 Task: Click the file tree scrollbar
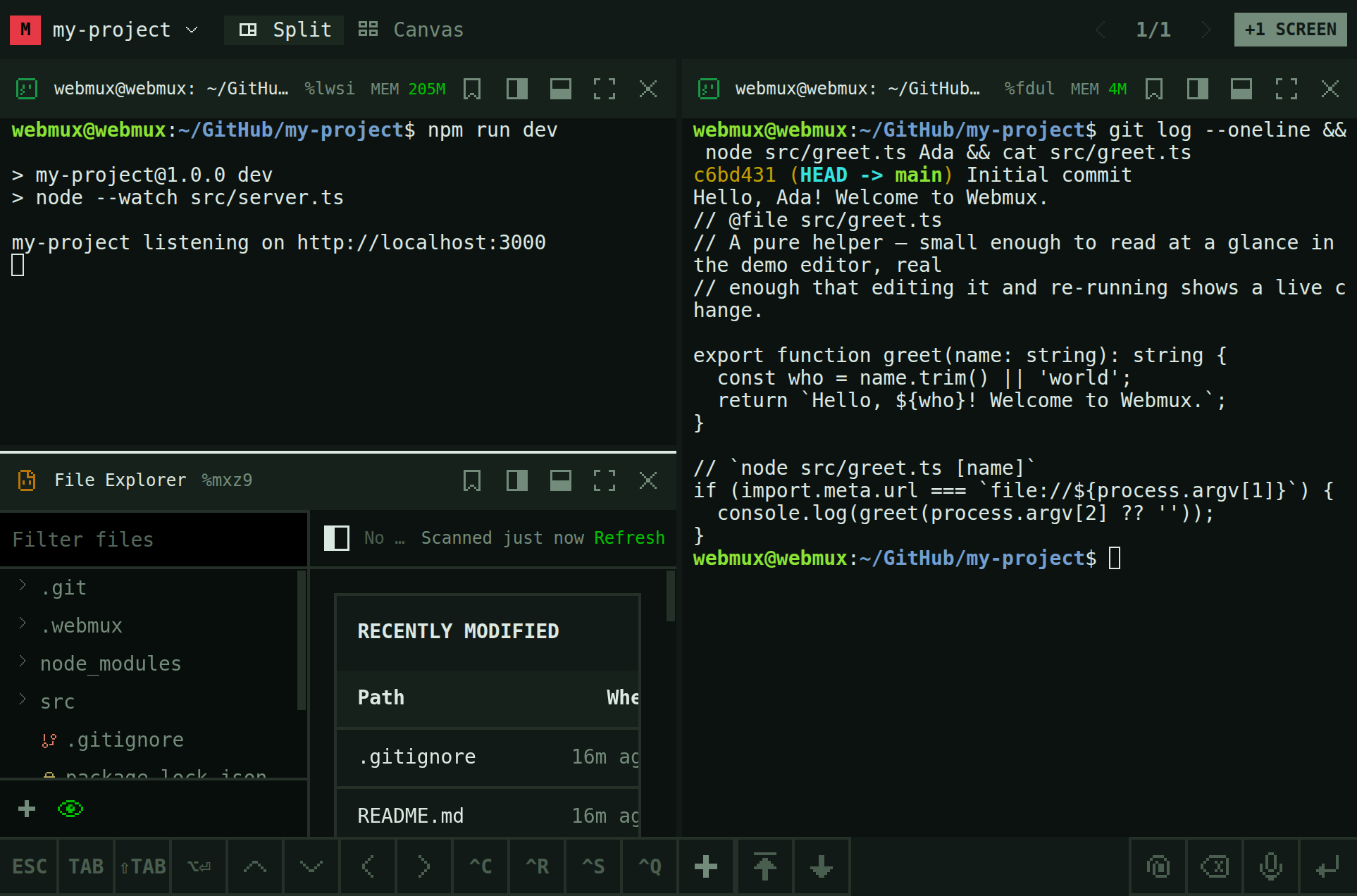(x=302, y=640)
